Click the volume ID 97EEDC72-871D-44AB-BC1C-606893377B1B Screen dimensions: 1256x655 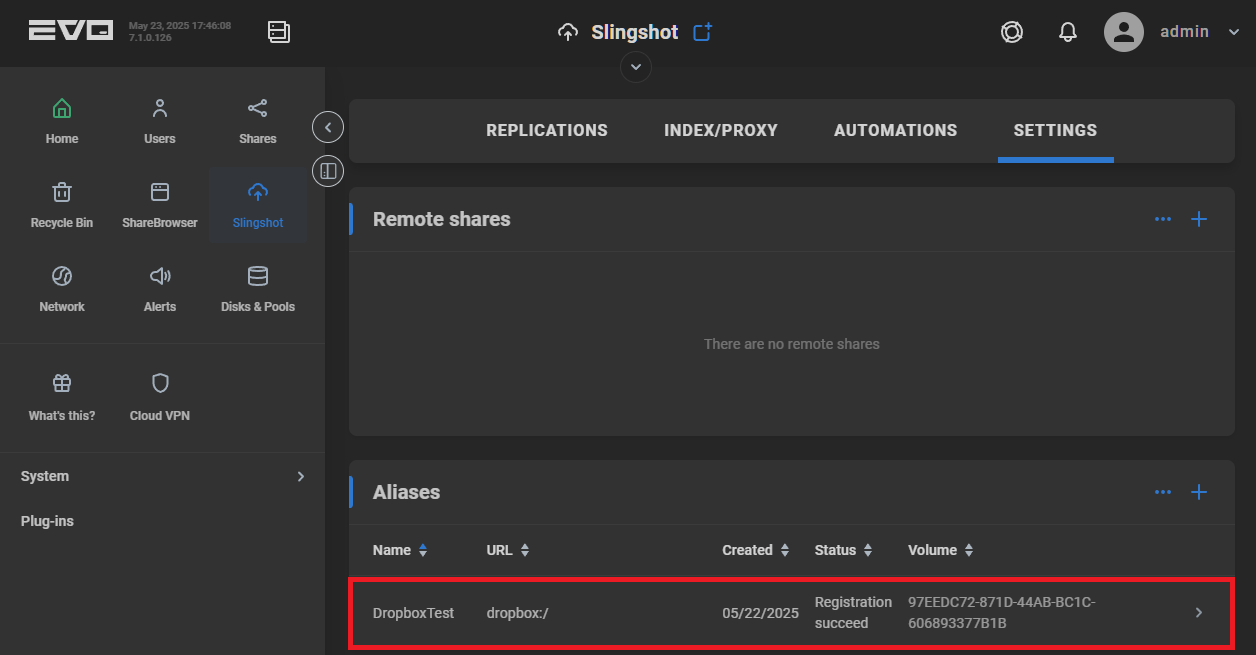click(1002, 612)
